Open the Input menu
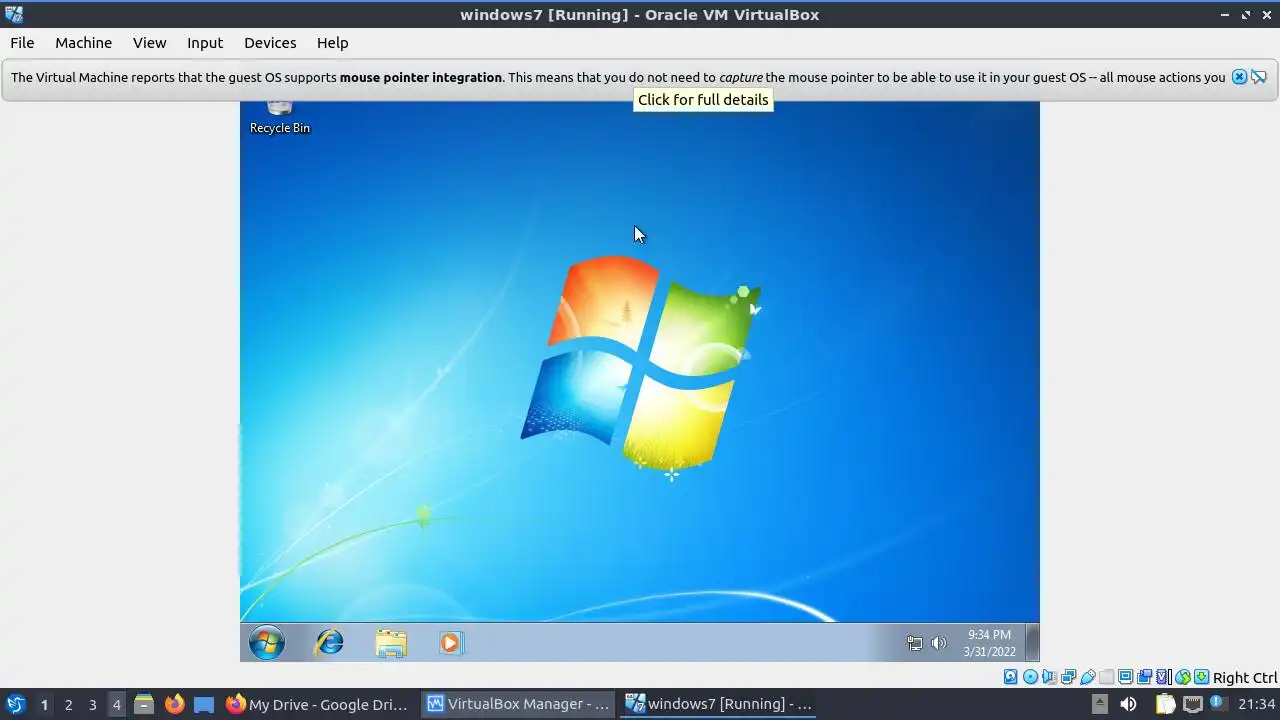1280x720 pixels. (205, 43)
